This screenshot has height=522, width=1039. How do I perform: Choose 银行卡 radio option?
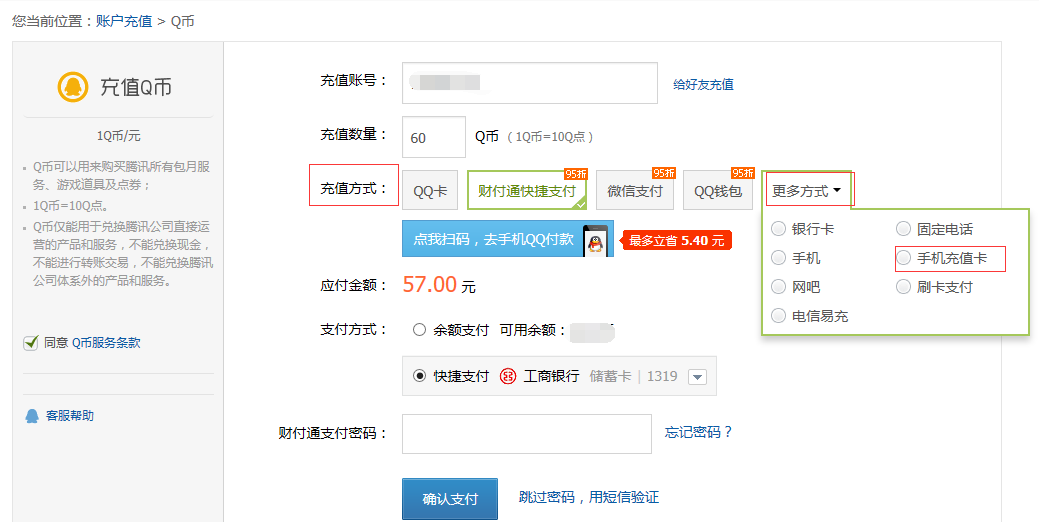click(x=779, y=229)
